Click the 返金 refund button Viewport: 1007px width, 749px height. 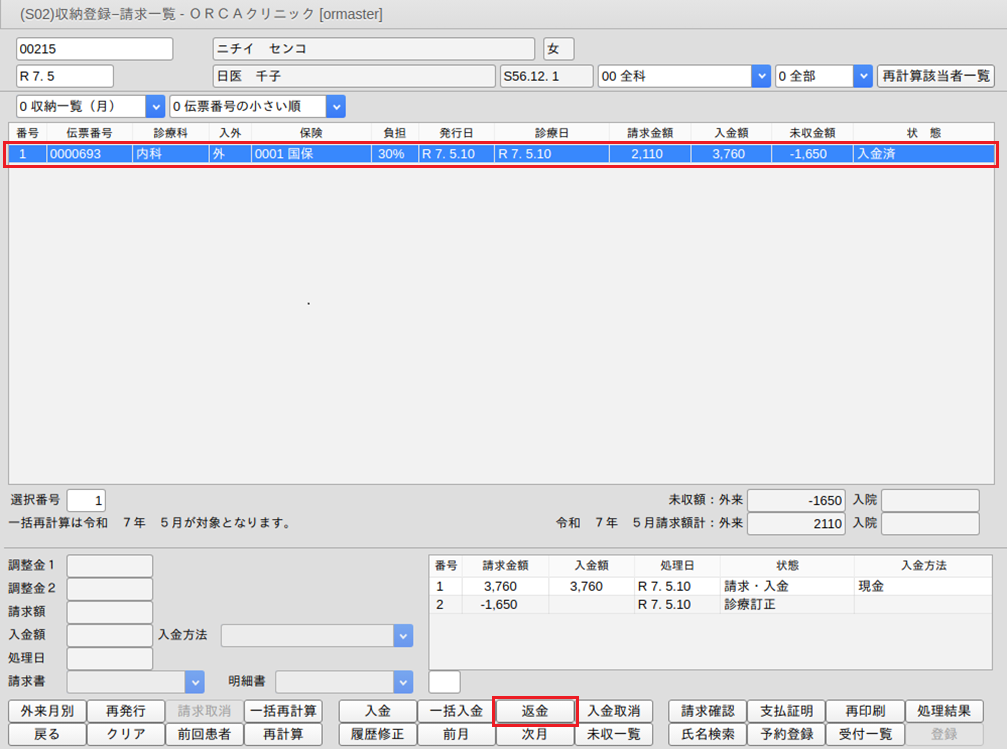pos(535,711)
